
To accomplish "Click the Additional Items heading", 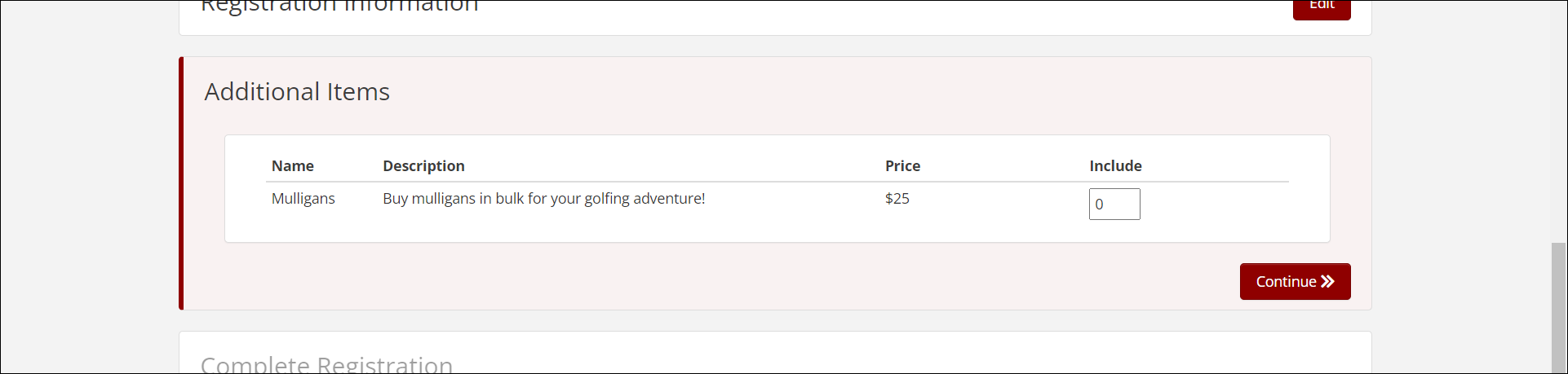I will [297, 92].
